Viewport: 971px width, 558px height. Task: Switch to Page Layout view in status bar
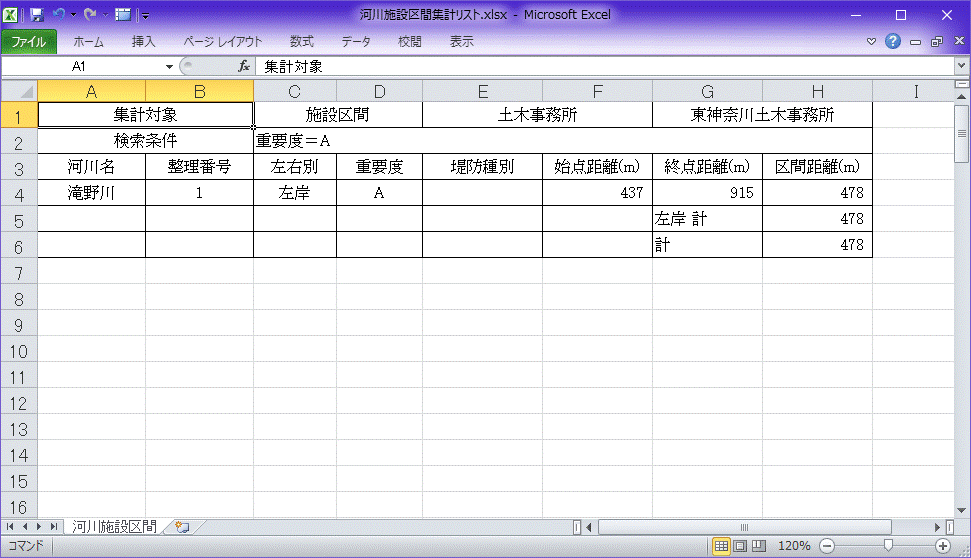(739, 546)
